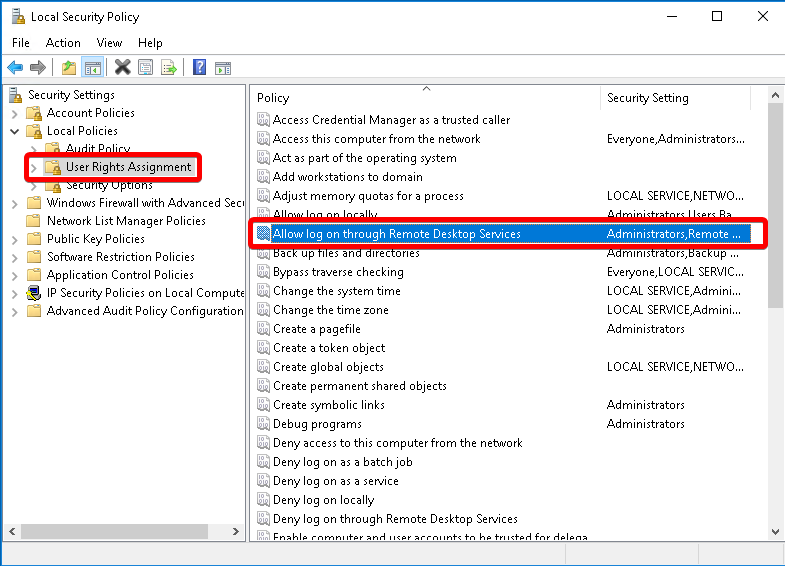Click the IP Security Policies icon in tree
This screenshot has height=566, width=785.
click(34, 293)
